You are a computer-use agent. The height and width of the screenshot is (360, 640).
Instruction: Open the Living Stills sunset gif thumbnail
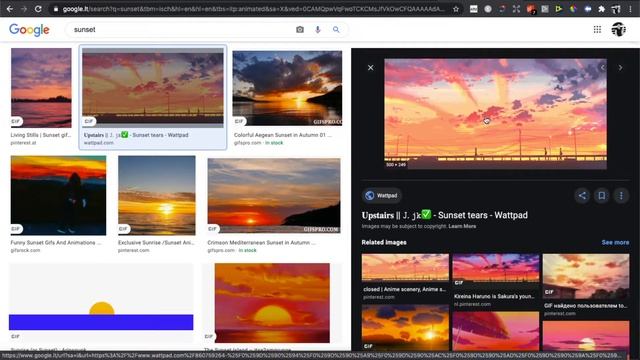pyautogui.click(x=41, y=88)
